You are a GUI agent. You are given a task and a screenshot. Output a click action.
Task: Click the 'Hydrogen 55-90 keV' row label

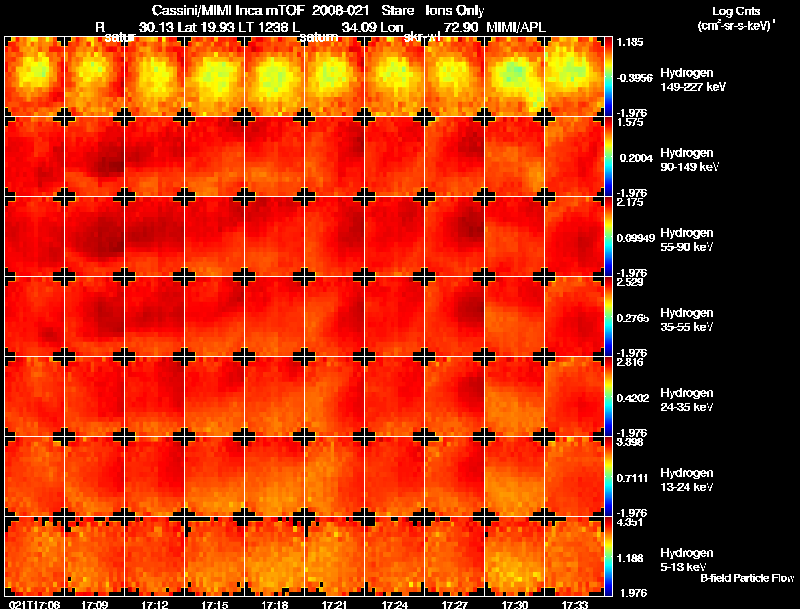(x=687, y=240)
